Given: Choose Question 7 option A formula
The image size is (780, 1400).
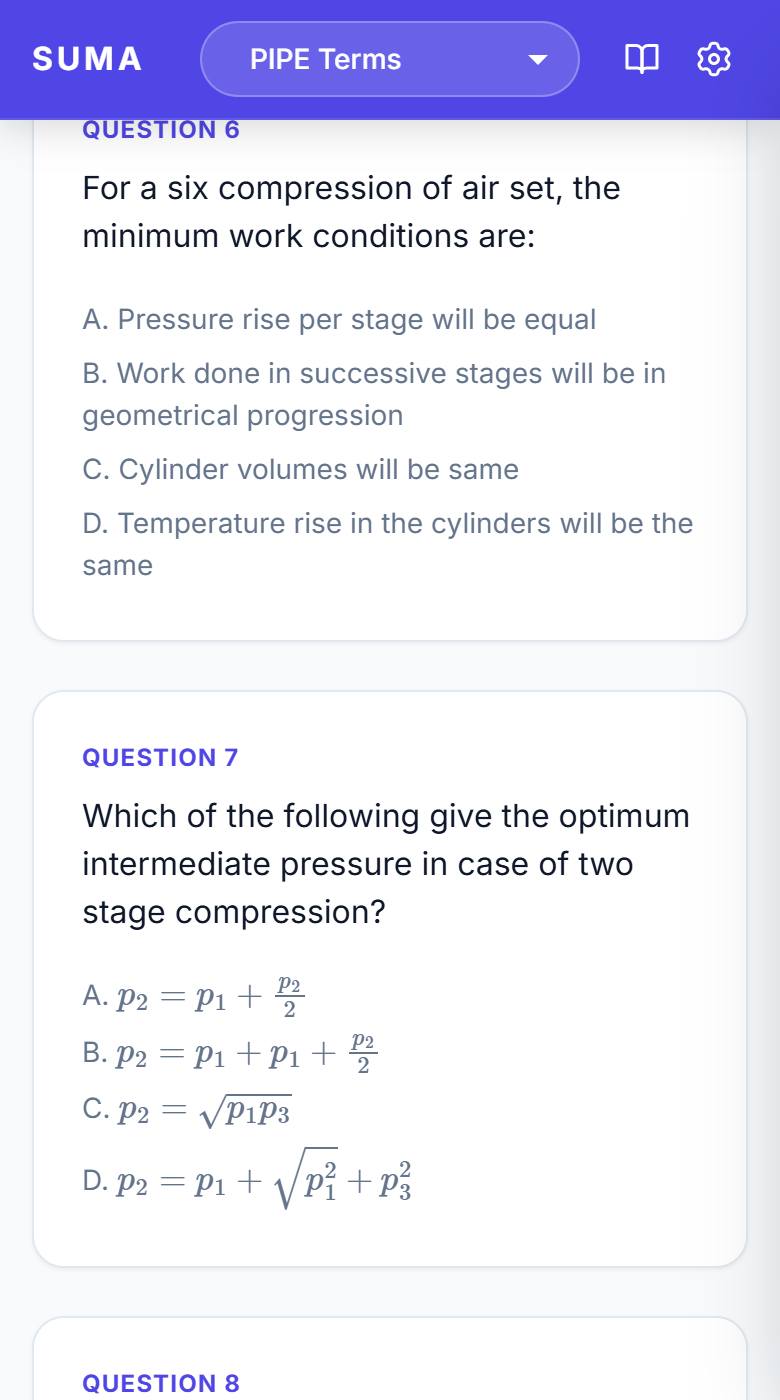Looking at the screenshot, I should tap(194, 996).
